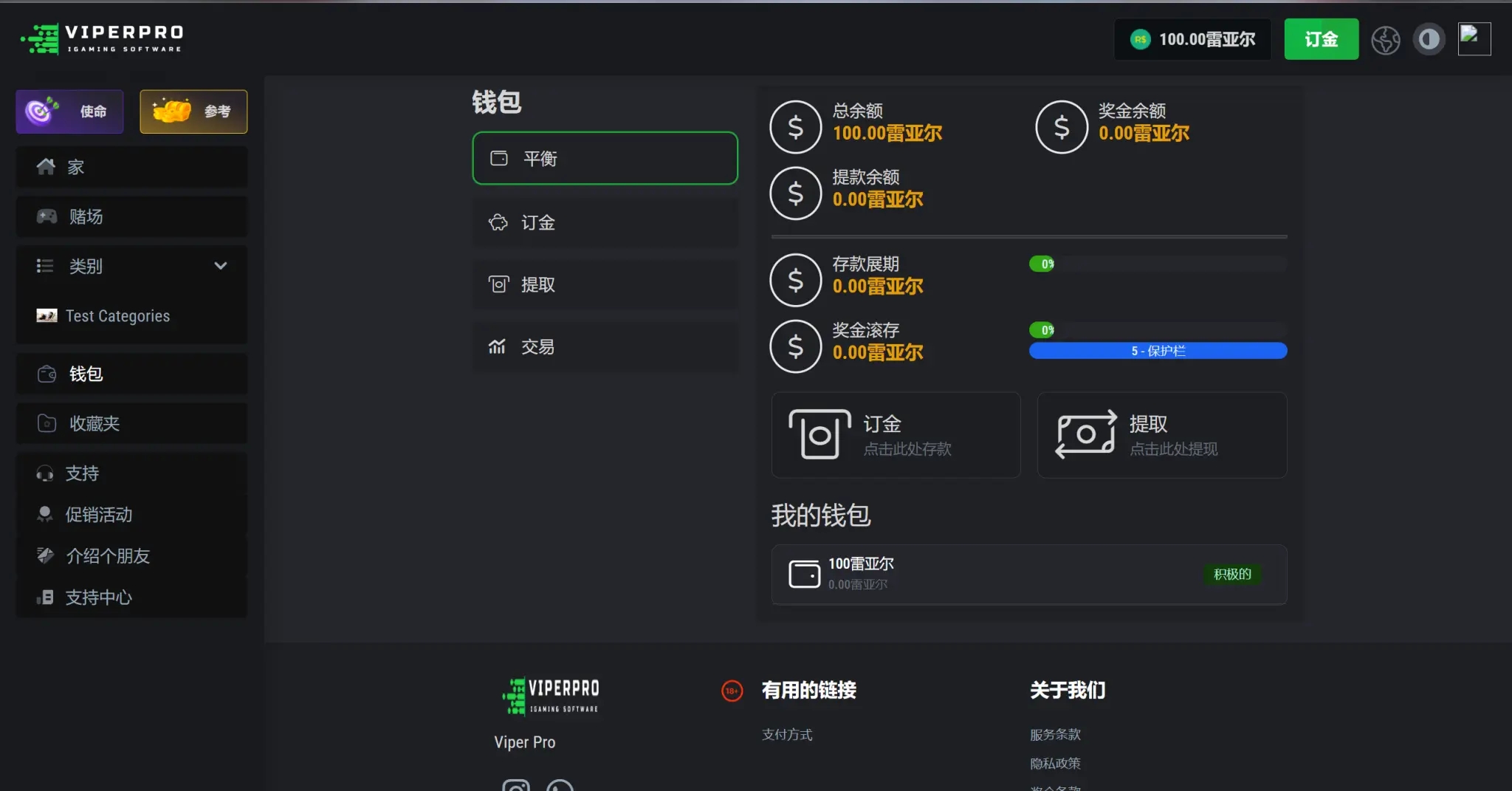Switch on the dark mode contrast toggle

tap(1429, 38)
